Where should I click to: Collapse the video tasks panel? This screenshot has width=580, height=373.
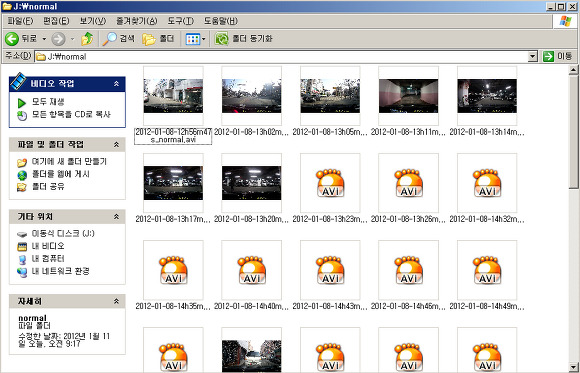(116, 84)
